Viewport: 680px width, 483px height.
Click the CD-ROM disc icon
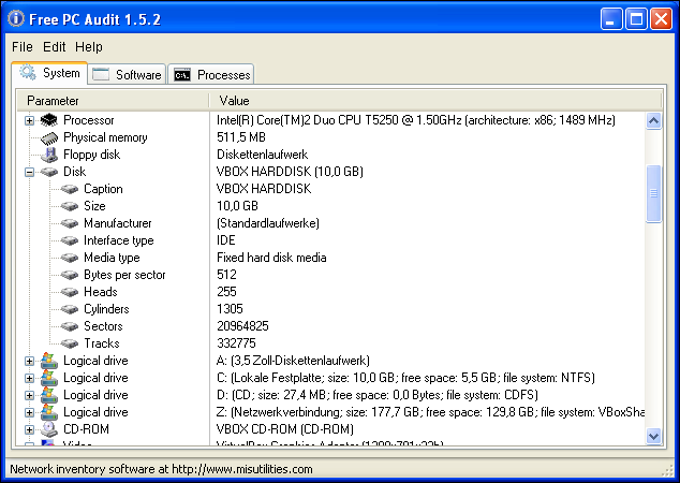tap(49, 429)
